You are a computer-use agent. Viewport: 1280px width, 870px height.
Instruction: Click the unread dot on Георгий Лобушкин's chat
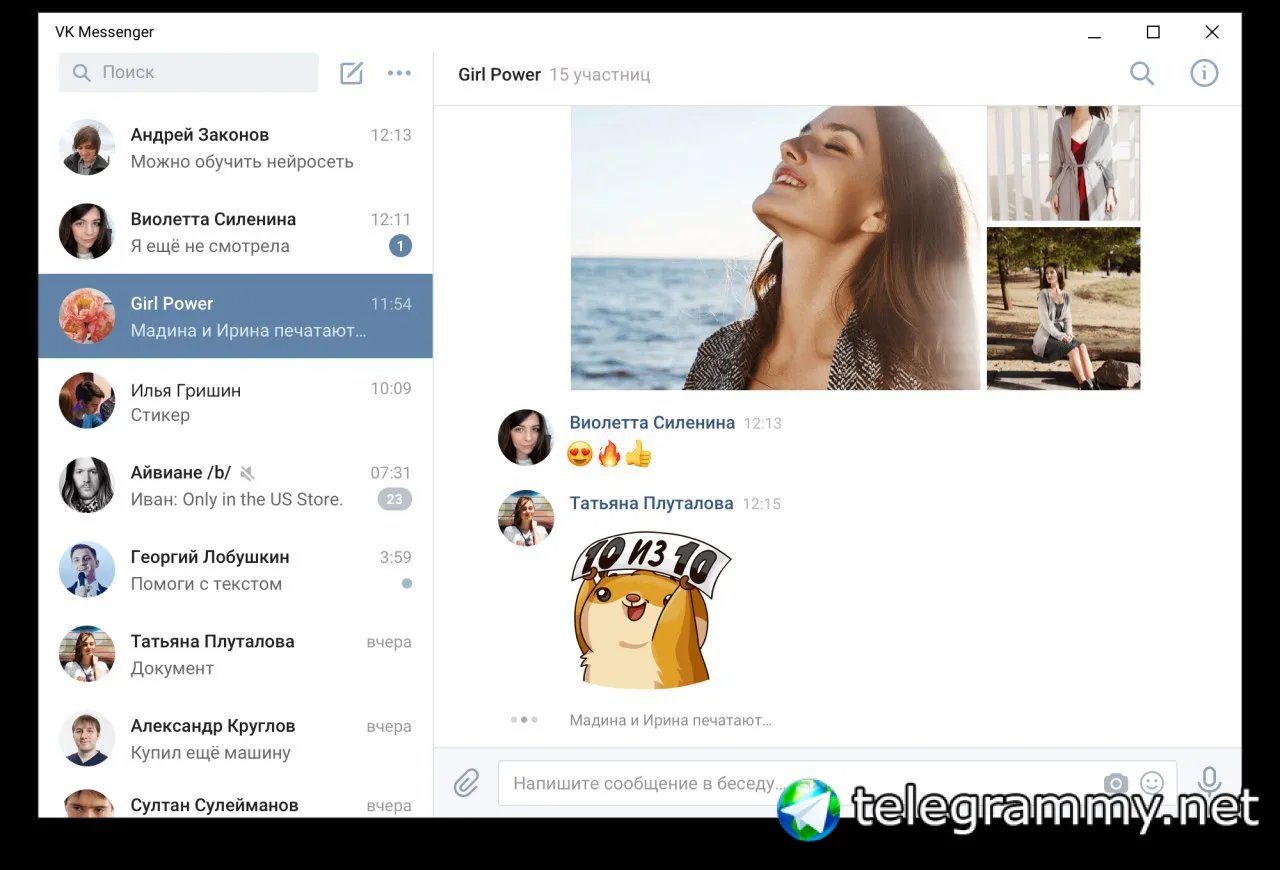coord(407,583)
